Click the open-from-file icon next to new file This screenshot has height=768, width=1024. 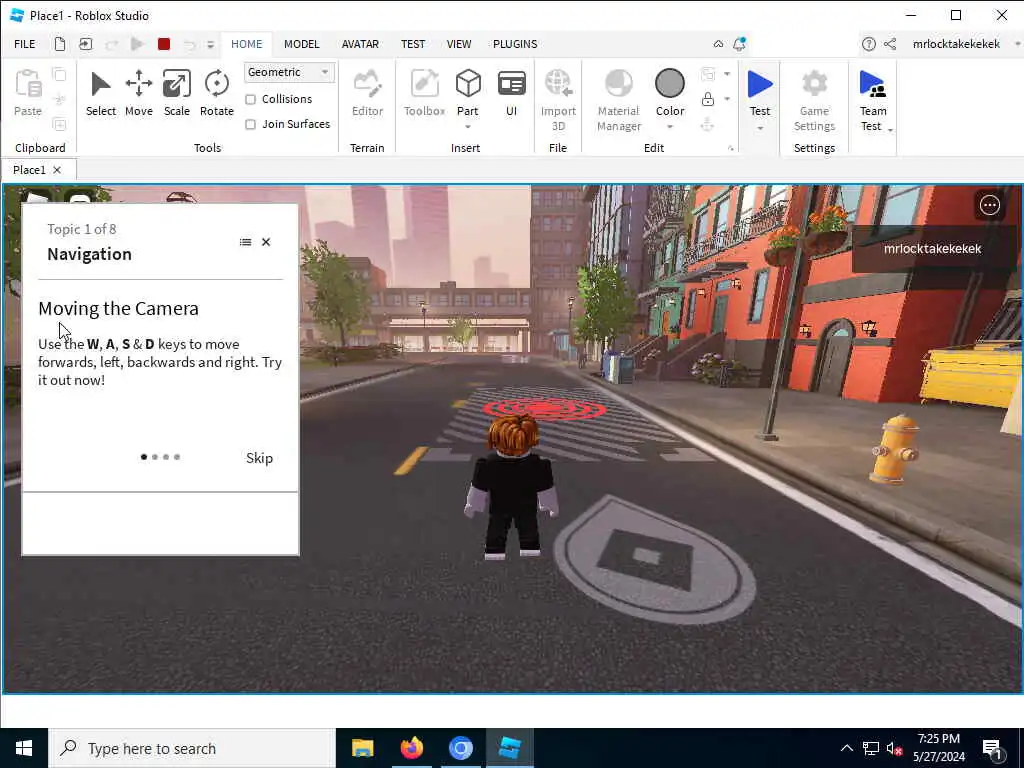(86, 44)
